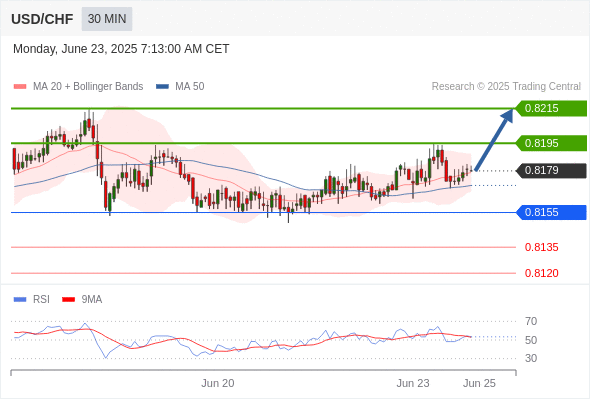Click the Research © 2025 Trading Central credit
The image size is (590, 400).
[506, 87]
